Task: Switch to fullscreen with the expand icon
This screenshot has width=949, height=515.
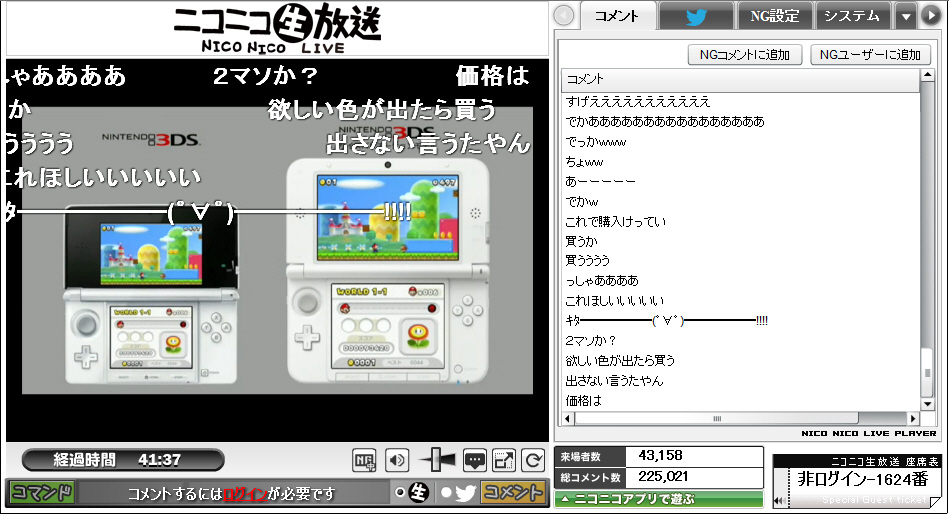Action: point(504,461)
